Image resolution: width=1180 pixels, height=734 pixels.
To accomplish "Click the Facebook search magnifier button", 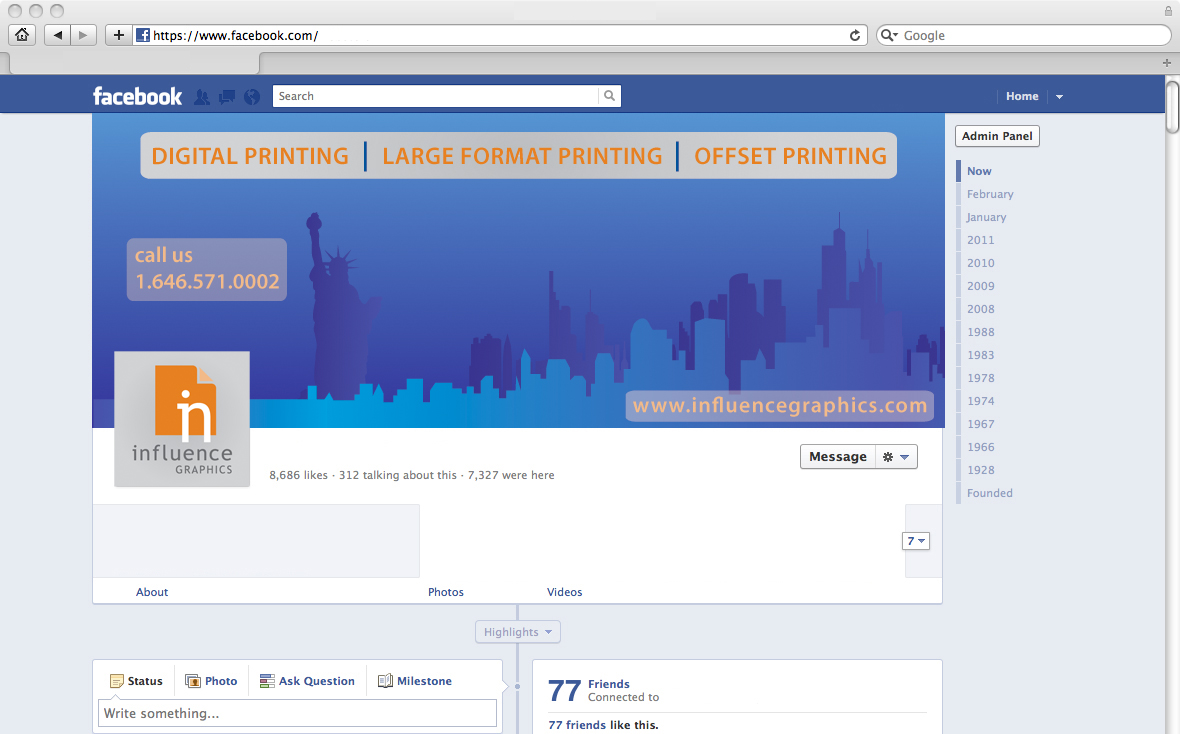I will (610, 96).
